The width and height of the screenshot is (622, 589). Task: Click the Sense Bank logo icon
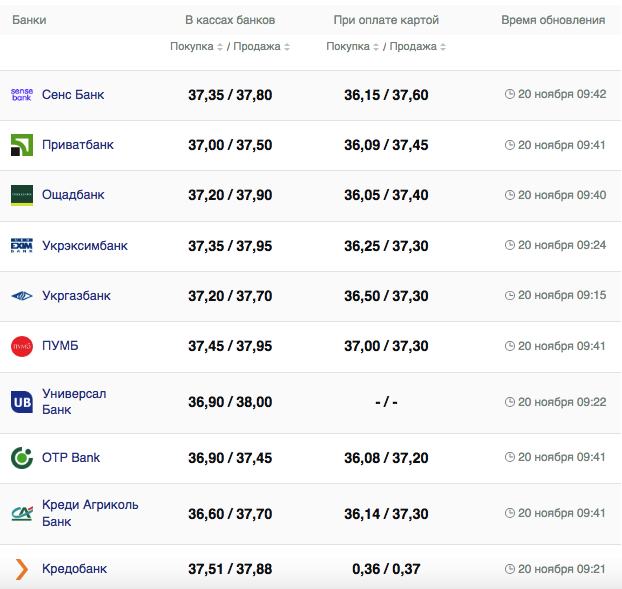pos(22,95)
